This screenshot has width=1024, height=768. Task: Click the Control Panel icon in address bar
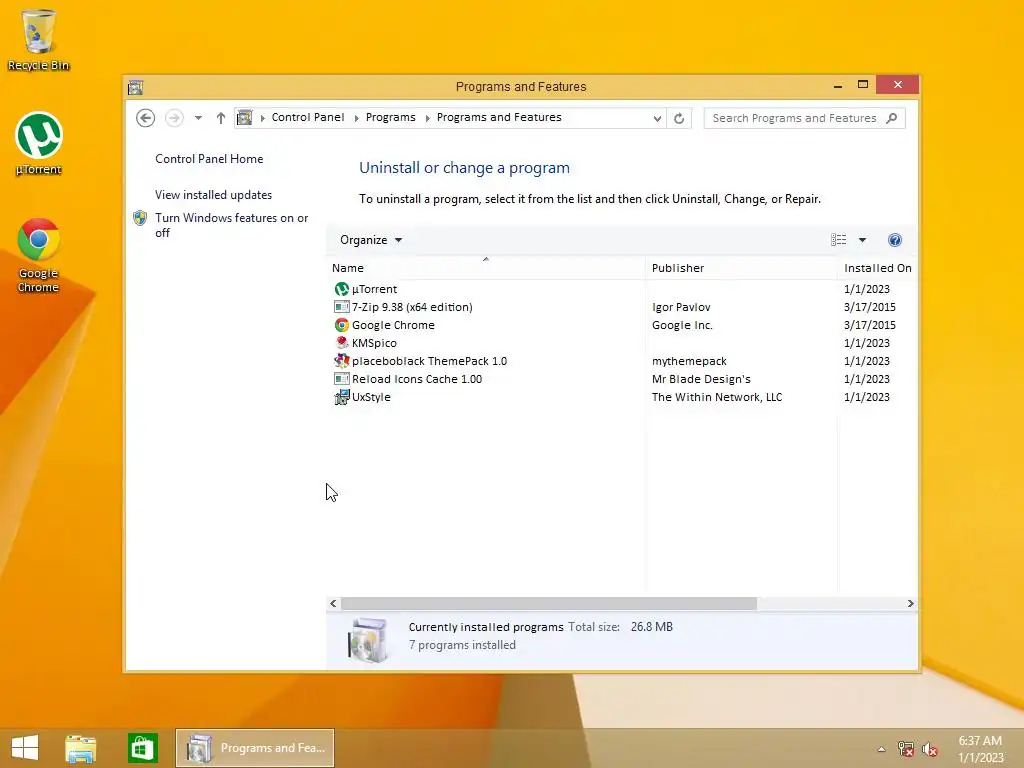[244, 118]
